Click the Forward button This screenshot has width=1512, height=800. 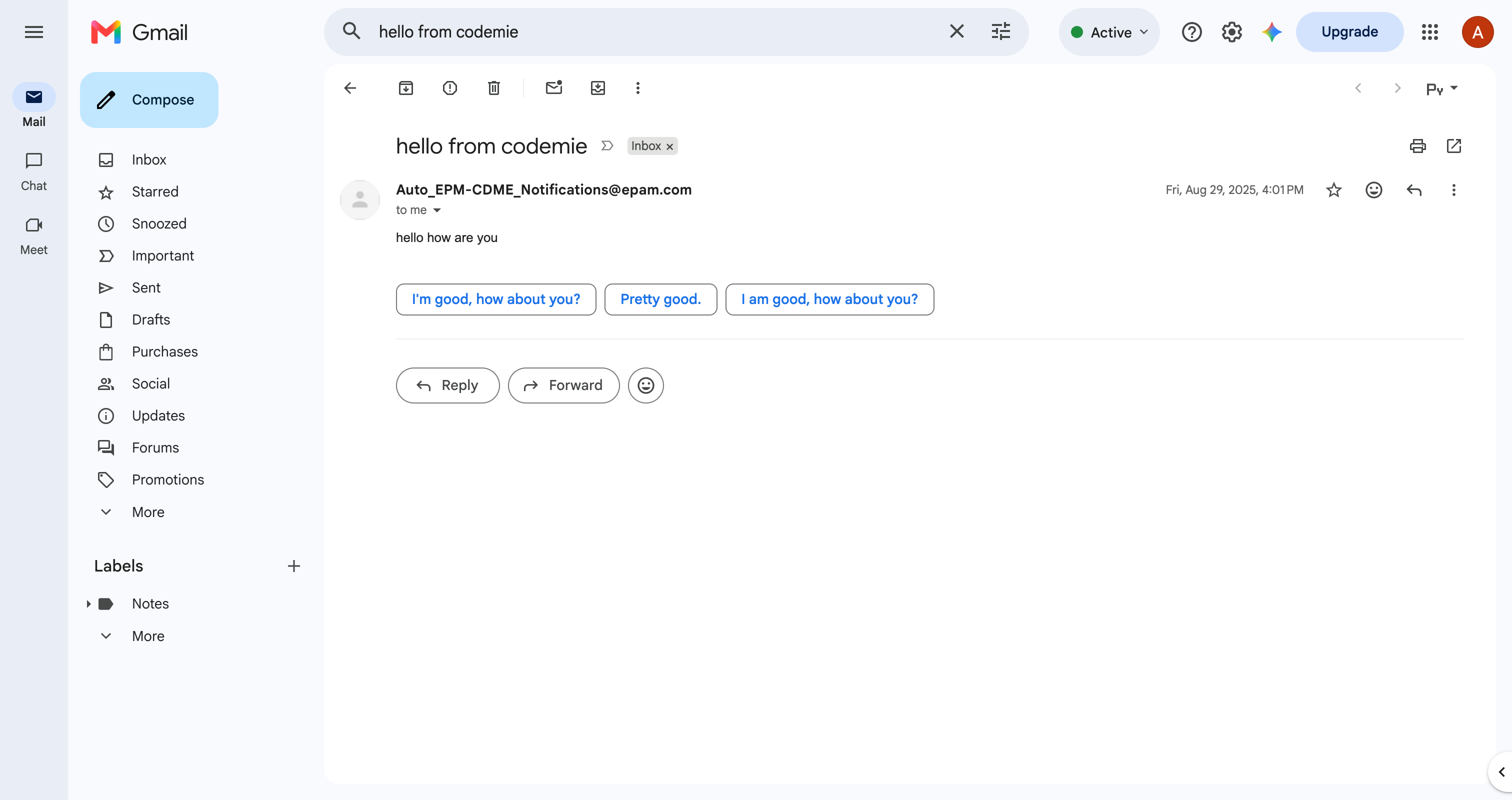(563, 385)
